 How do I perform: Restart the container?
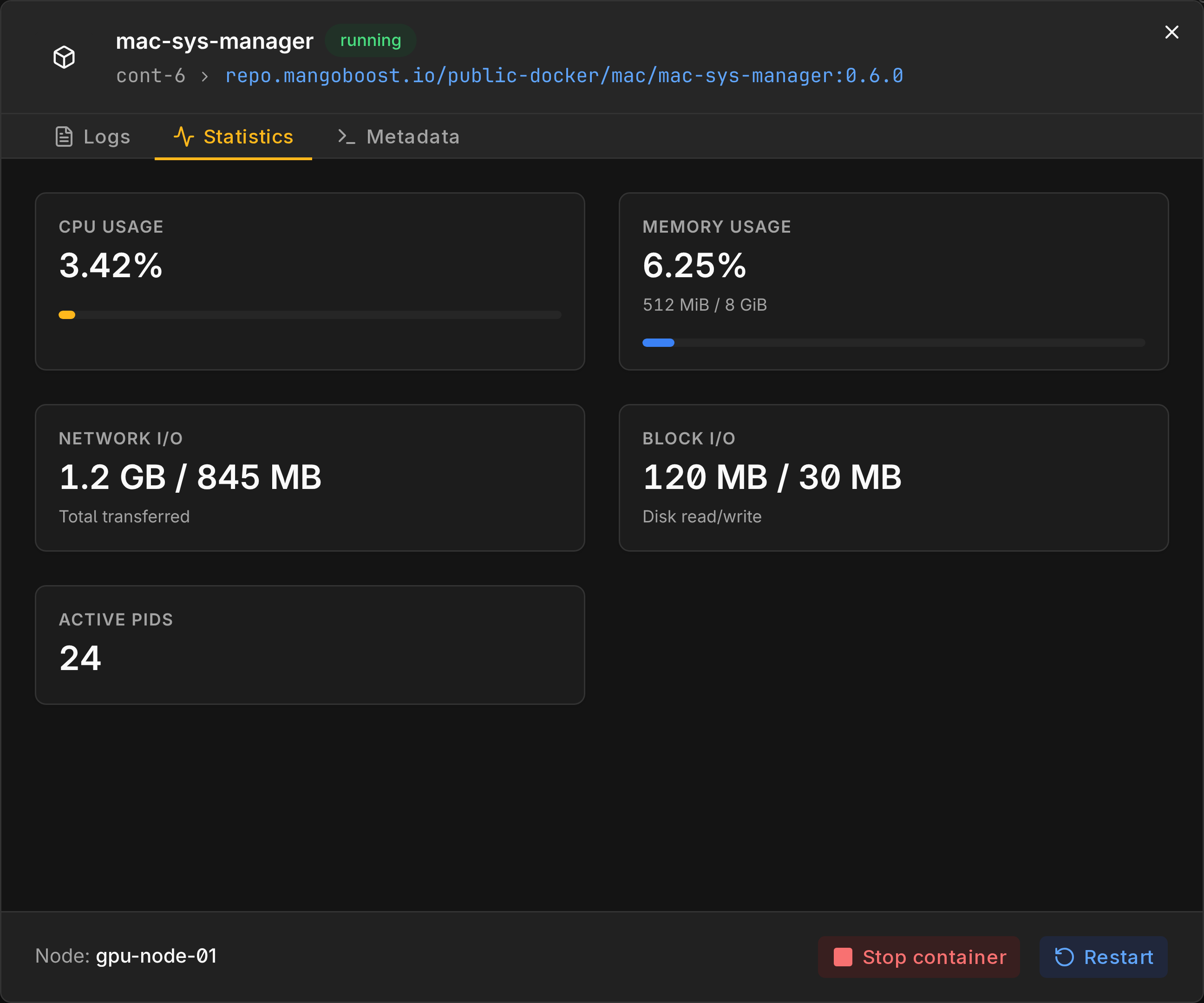[1104, 957]
